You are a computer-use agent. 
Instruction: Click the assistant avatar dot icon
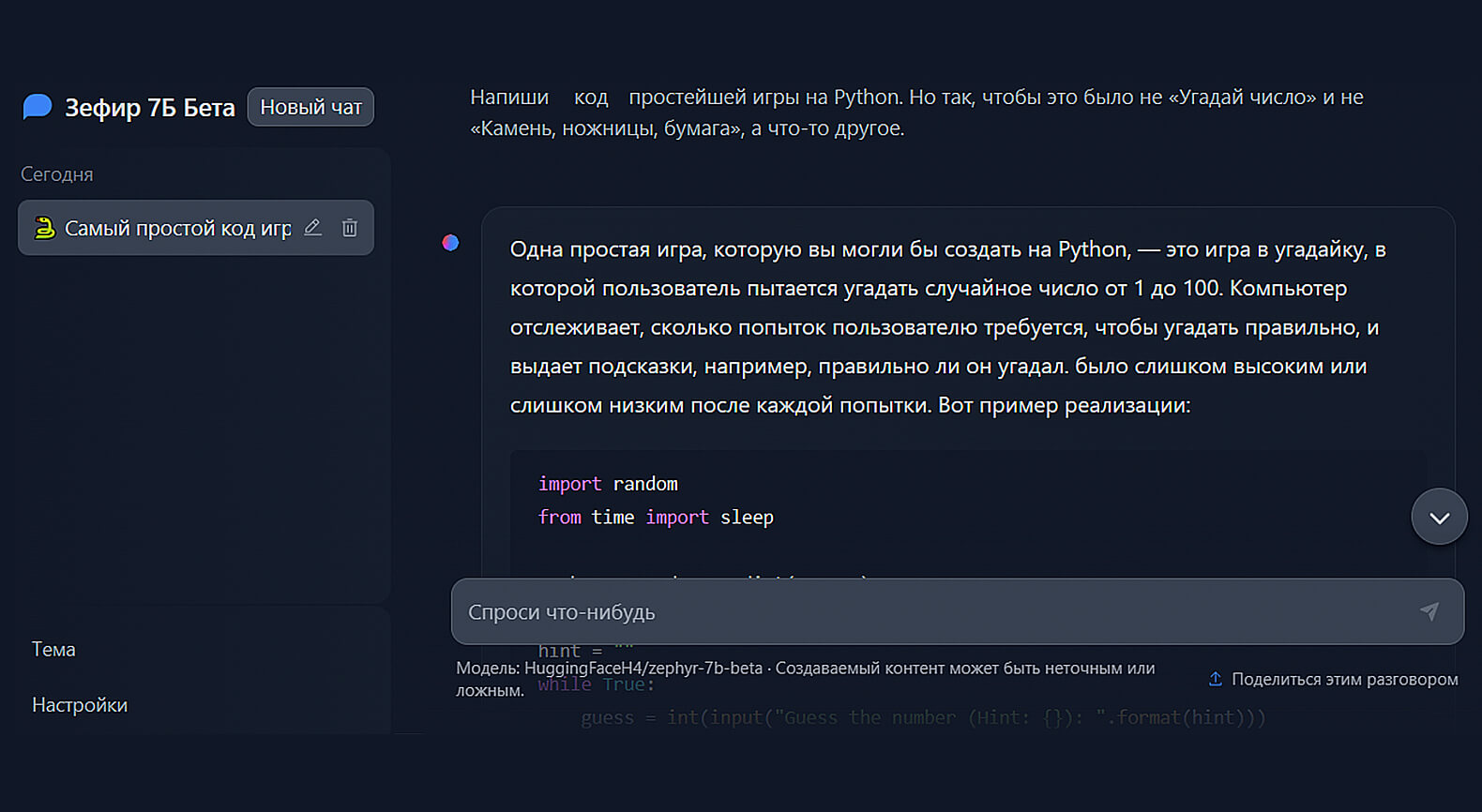(450, 243)
